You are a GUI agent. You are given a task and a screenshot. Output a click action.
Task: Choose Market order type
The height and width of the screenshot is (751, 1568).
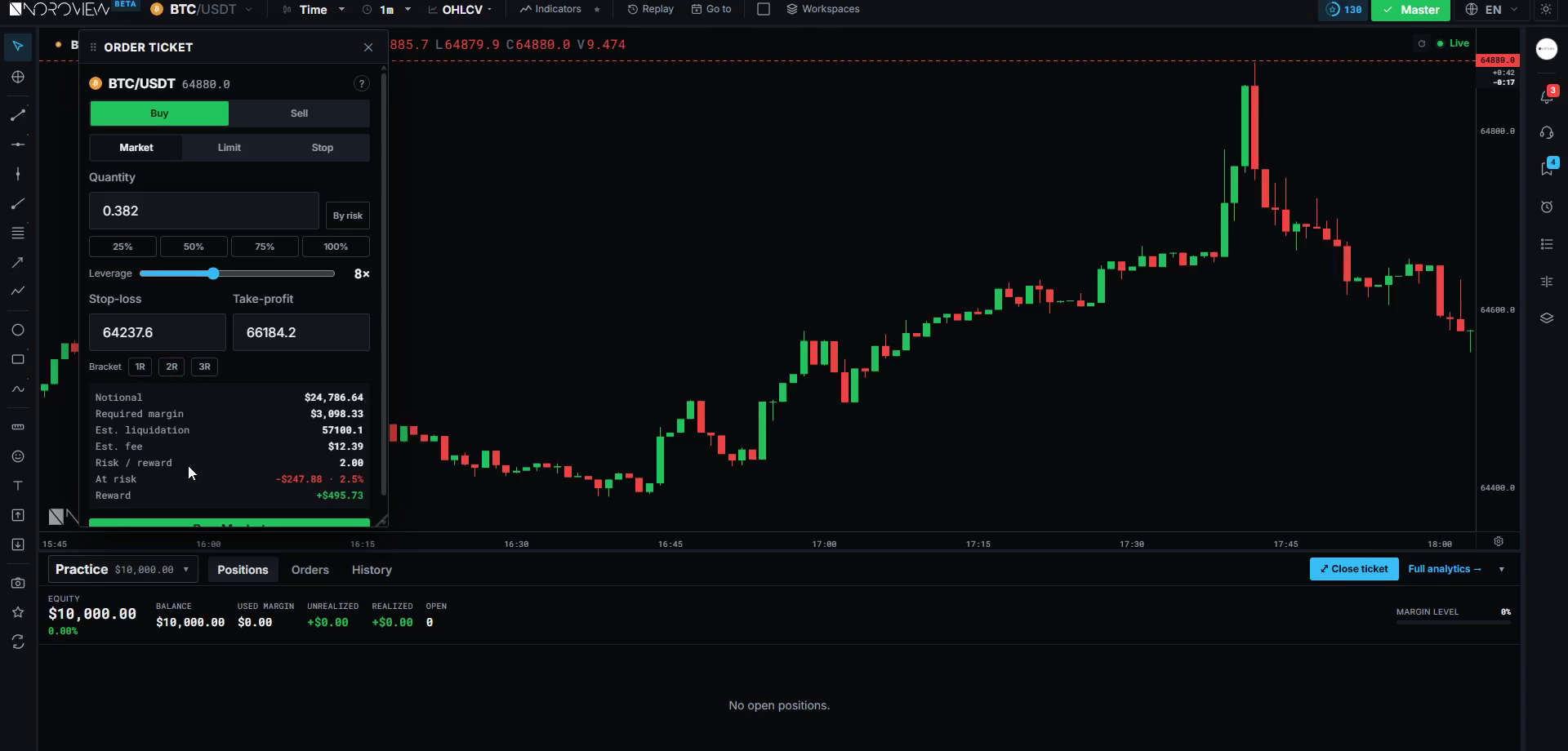(x=136, y=148)
